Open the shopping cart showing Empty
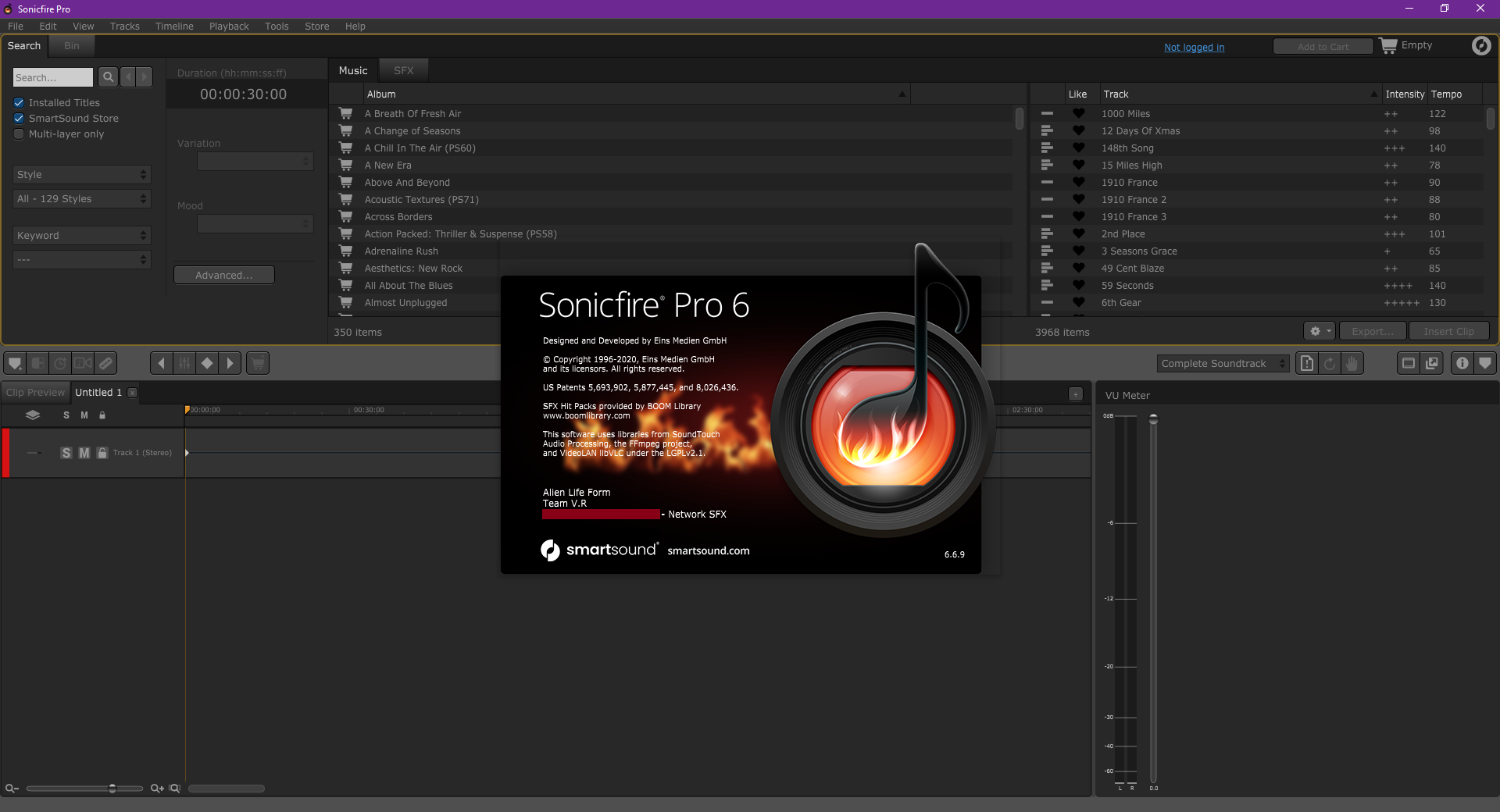Image resolution: width=1500 pixels, height=812 pixels. [x=1405, y=45]
